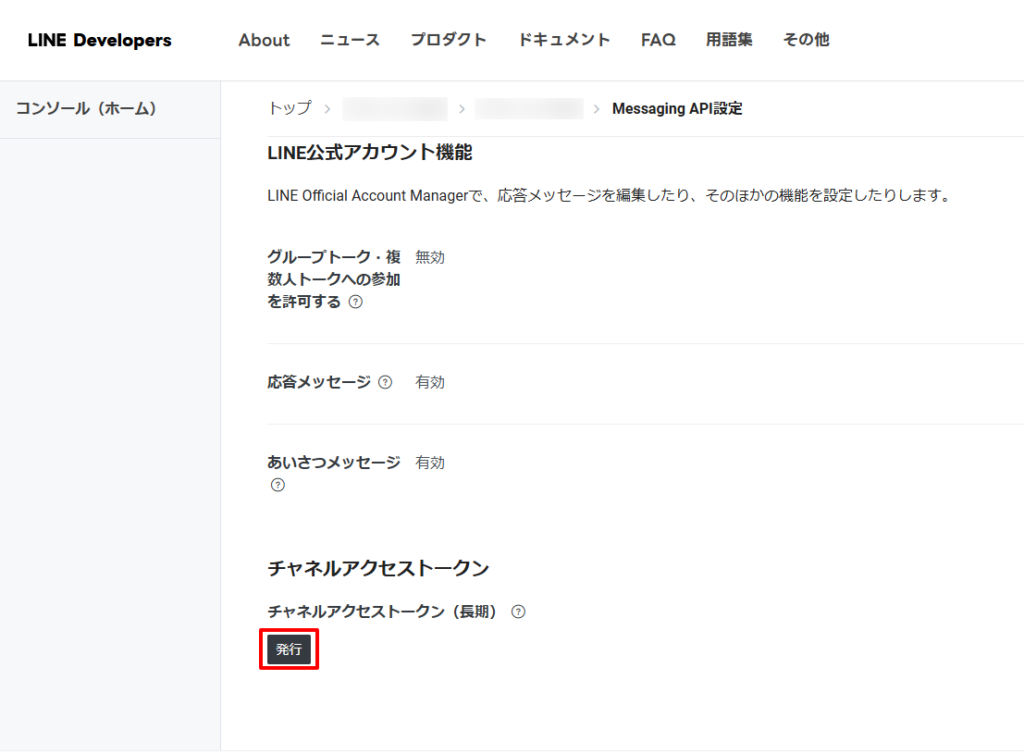1024x754 pixels.
Task: Click help icon next to 応答メッセージ
Action: pos(385,382)
